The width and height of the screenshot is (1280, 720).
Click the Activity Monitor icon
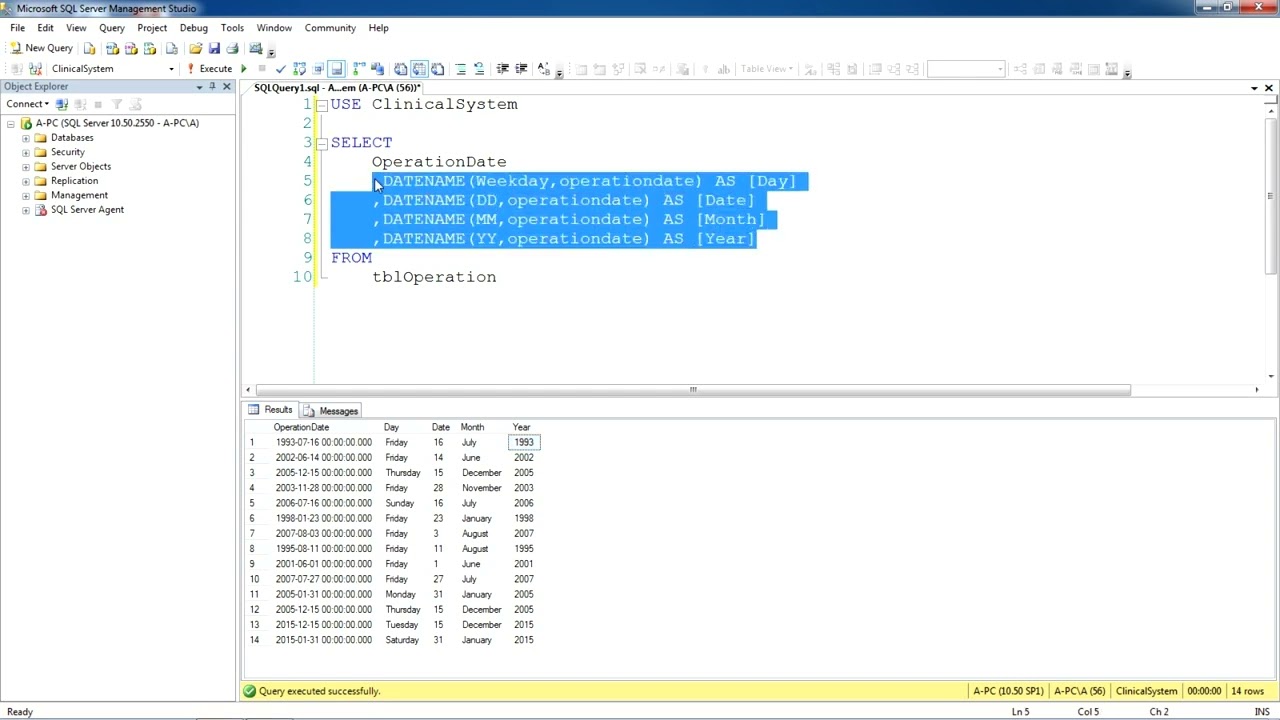coord(256,48)
